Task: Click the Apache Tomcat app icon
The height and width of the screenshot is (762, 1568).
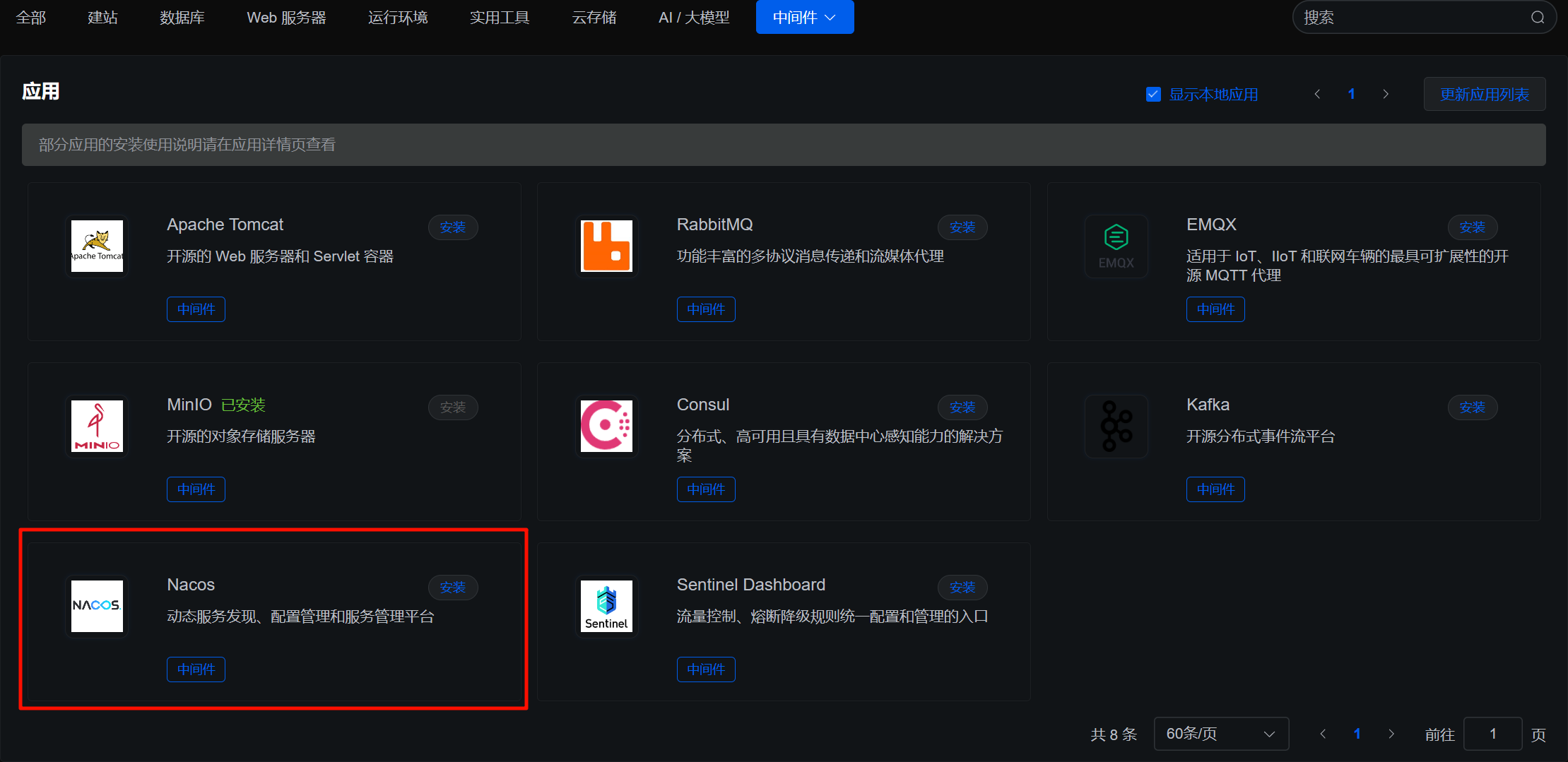Action: (98, 246)
